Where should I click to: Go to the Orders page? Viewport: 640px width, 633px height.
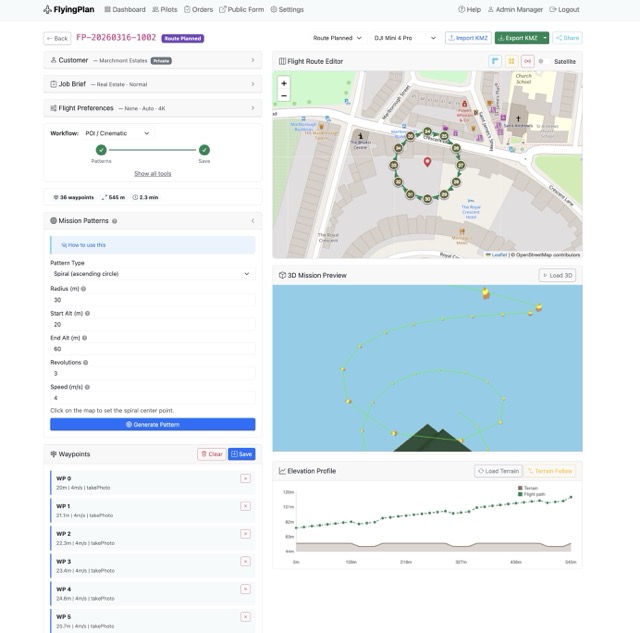pyautogui.click(x=198, y=9)
